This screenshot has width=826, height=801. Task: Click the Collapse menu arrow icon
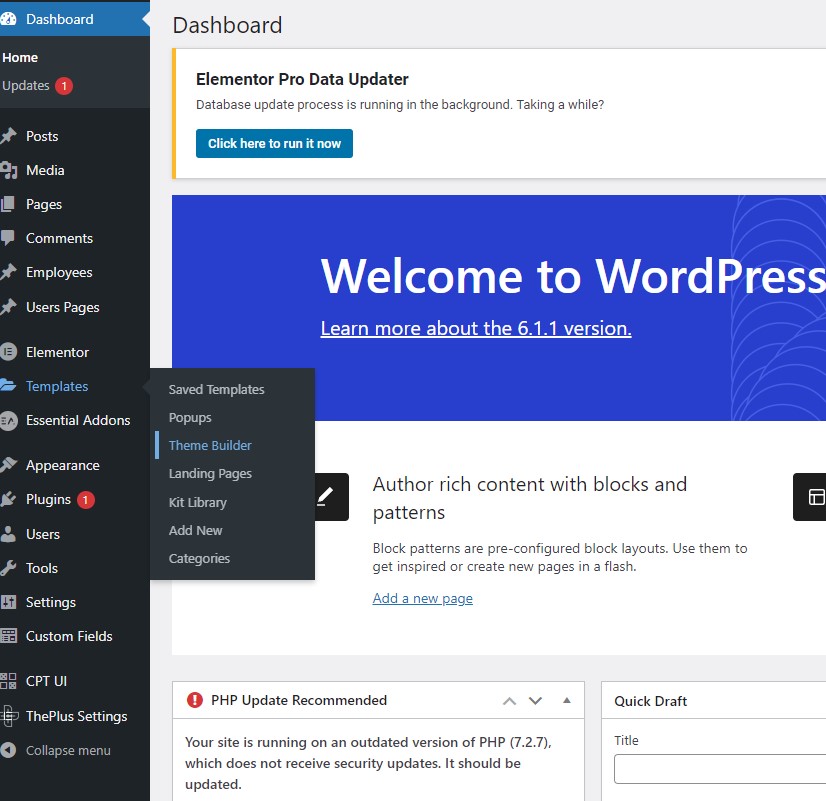[8, 750]
